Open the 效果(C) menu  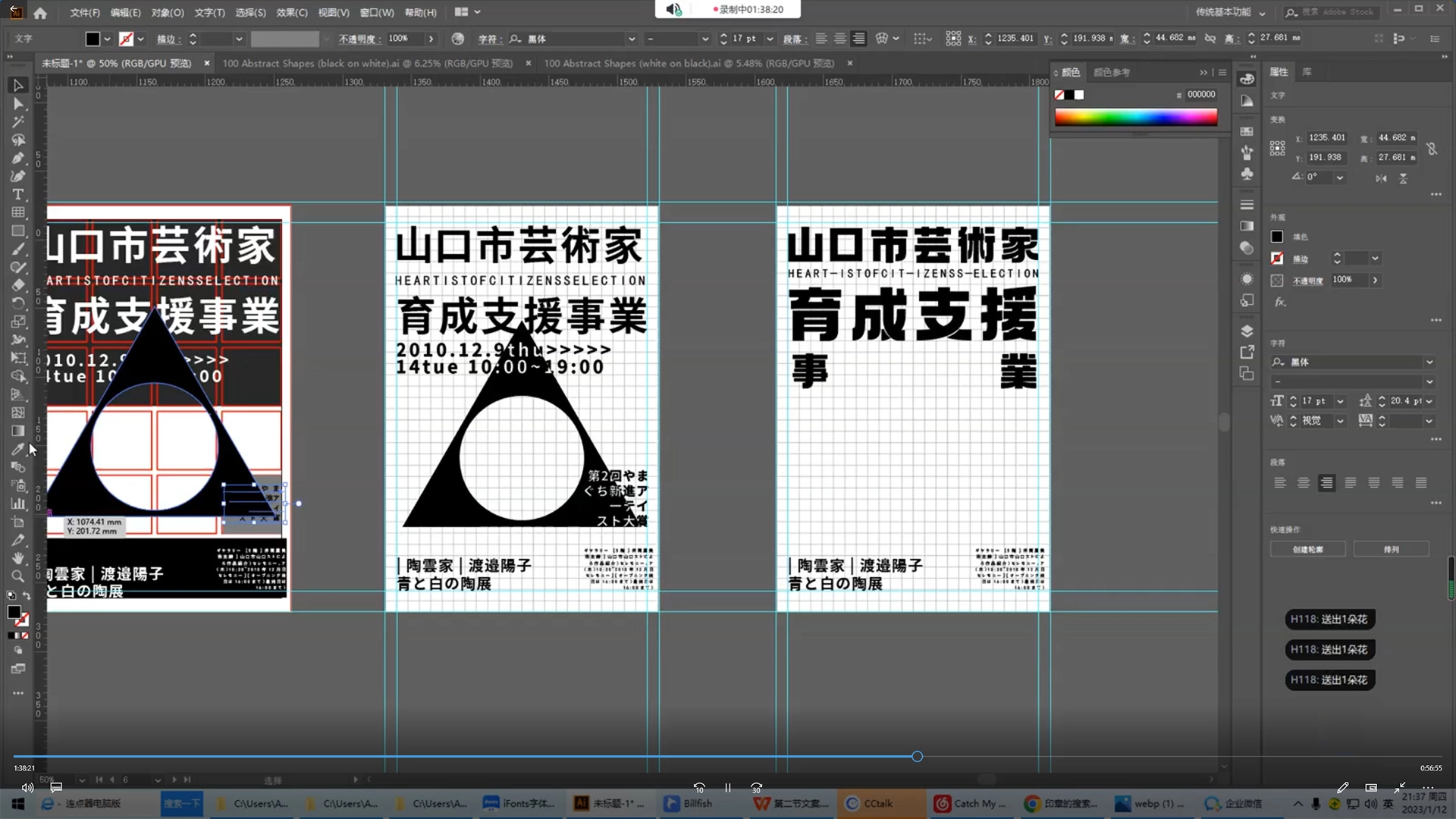(x=291, y=12)
